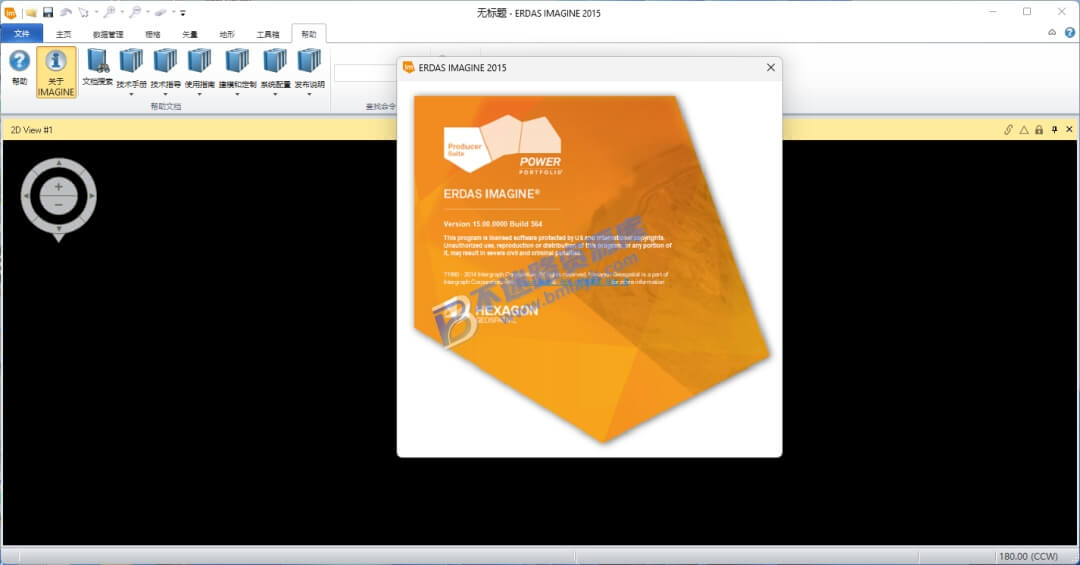Viewport: 1080px width, 565px height.
Task: Click the ERDAS IMAGINE application logo in title bar
Action: click(10, 12)
